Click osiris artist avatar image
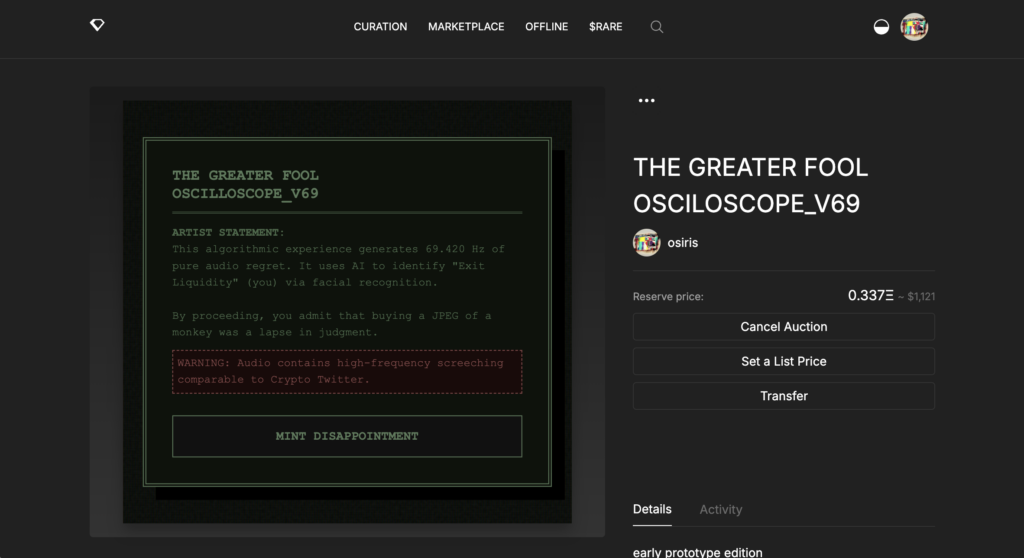This screenshot has width=1024, height=558. coord(646,243)
